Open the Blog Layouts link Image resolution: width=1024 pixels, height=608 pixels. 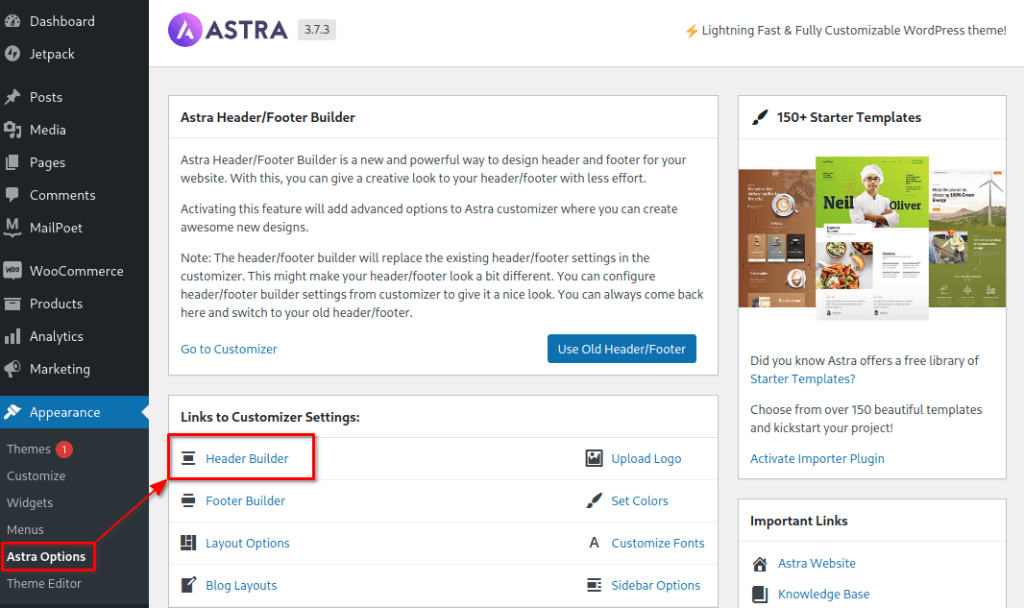pos(241,585)
